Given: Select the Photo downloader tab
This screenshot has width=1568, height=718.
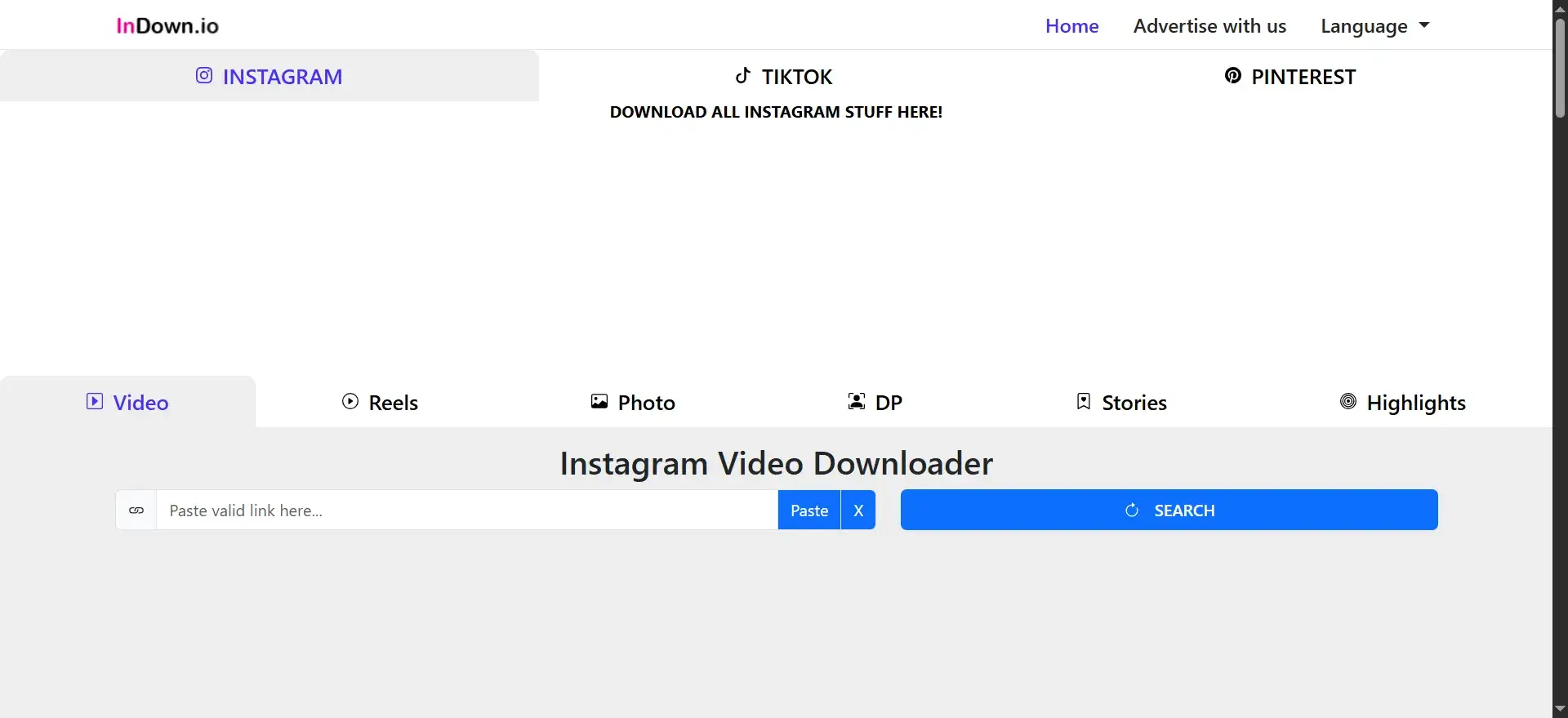Looking at the screenshot, I should (x=633, y=402).
